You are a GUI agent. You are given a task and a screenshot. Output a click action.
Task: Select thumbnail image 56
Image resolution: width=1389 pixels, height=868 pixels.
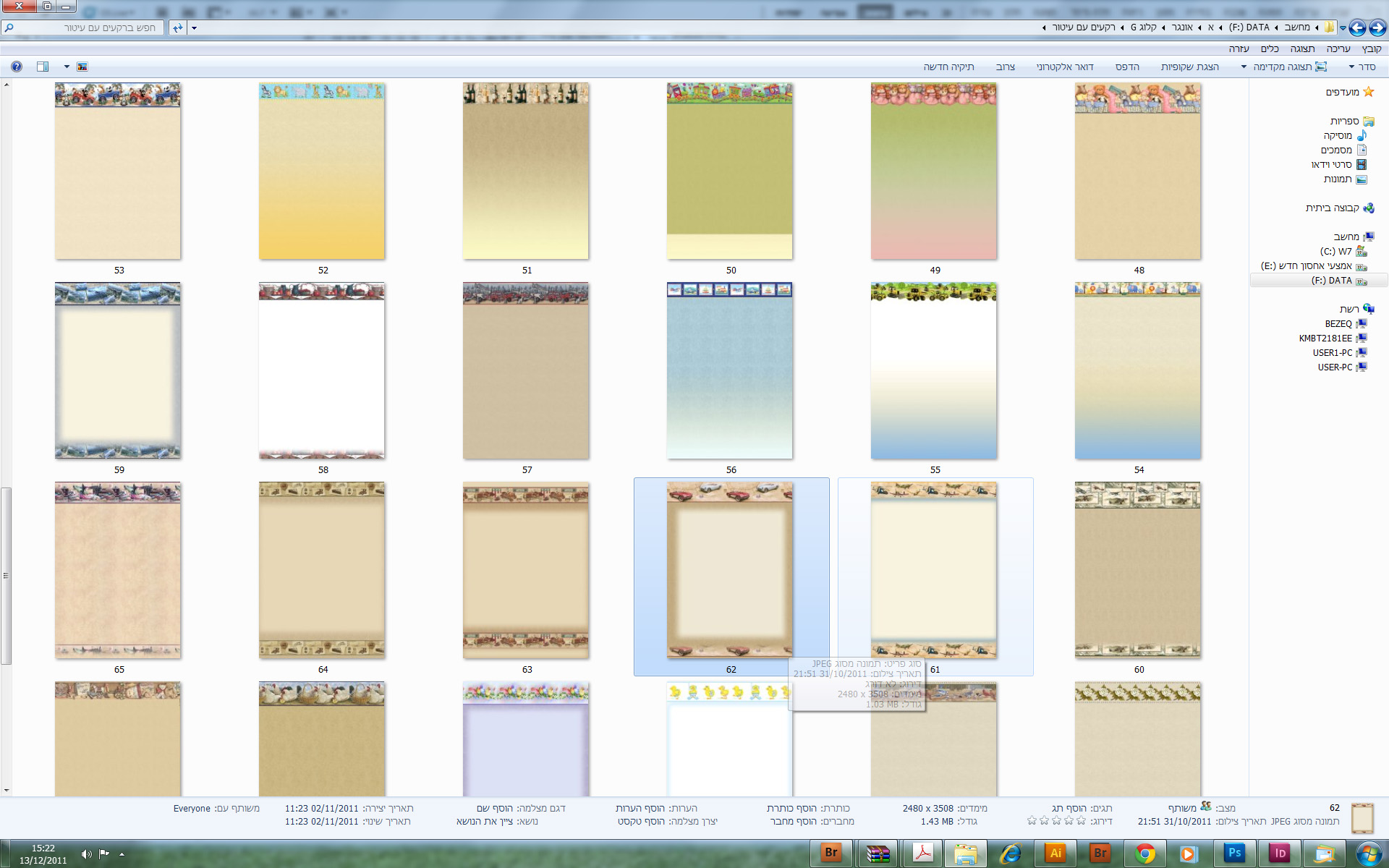point(730,370)
